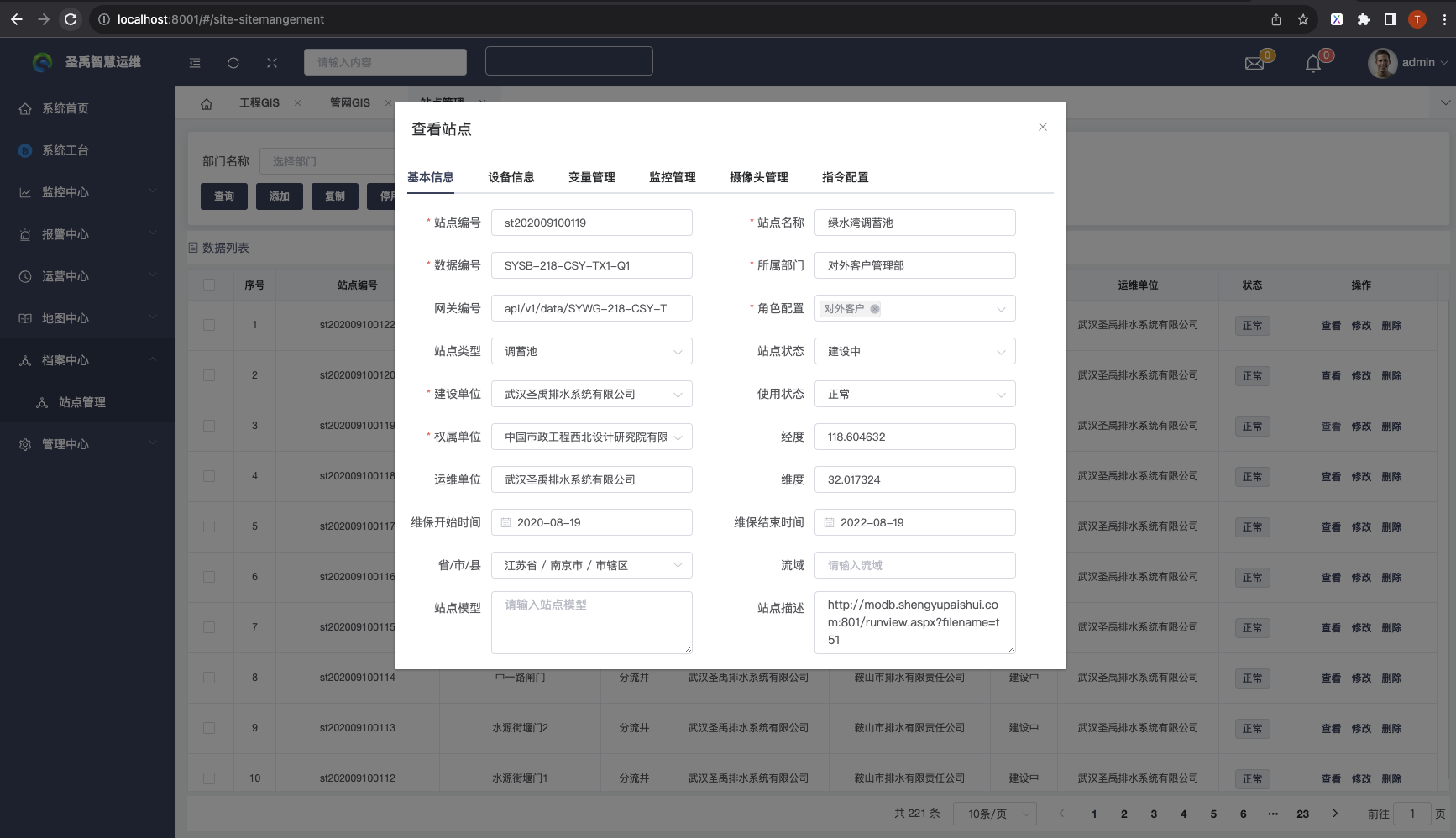Click the home icon tab

[207, 103]
